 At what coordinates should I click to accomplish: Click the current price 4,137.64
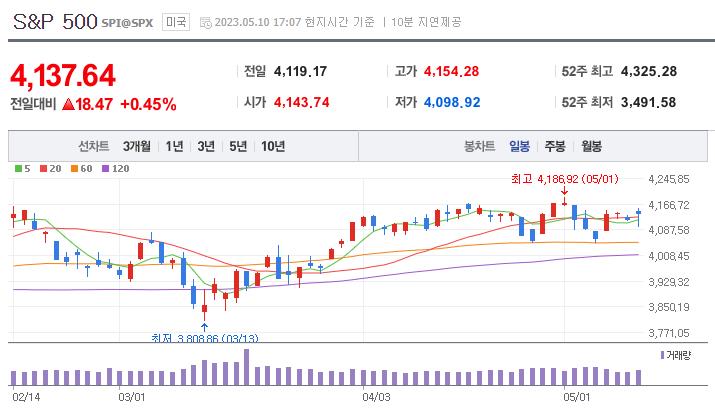(x=63, y=75)
